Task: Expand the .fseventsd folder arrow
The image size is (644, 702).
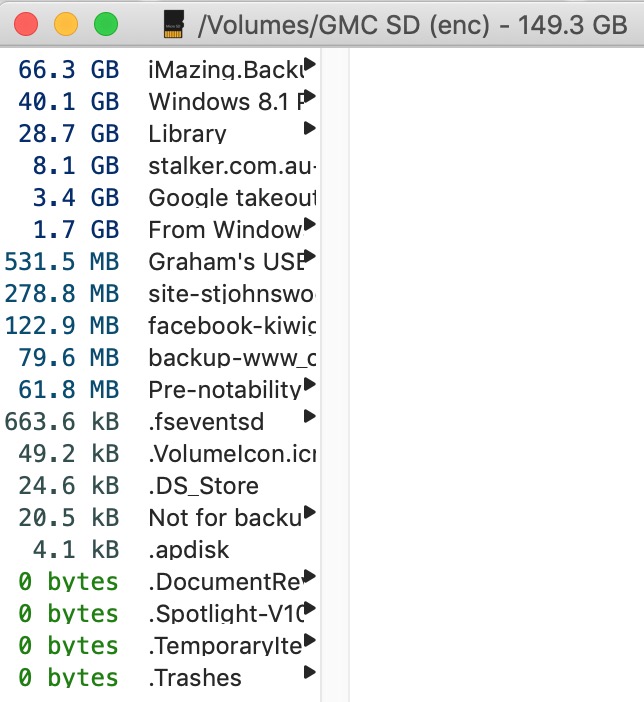Action: click(x=310, y=417)
